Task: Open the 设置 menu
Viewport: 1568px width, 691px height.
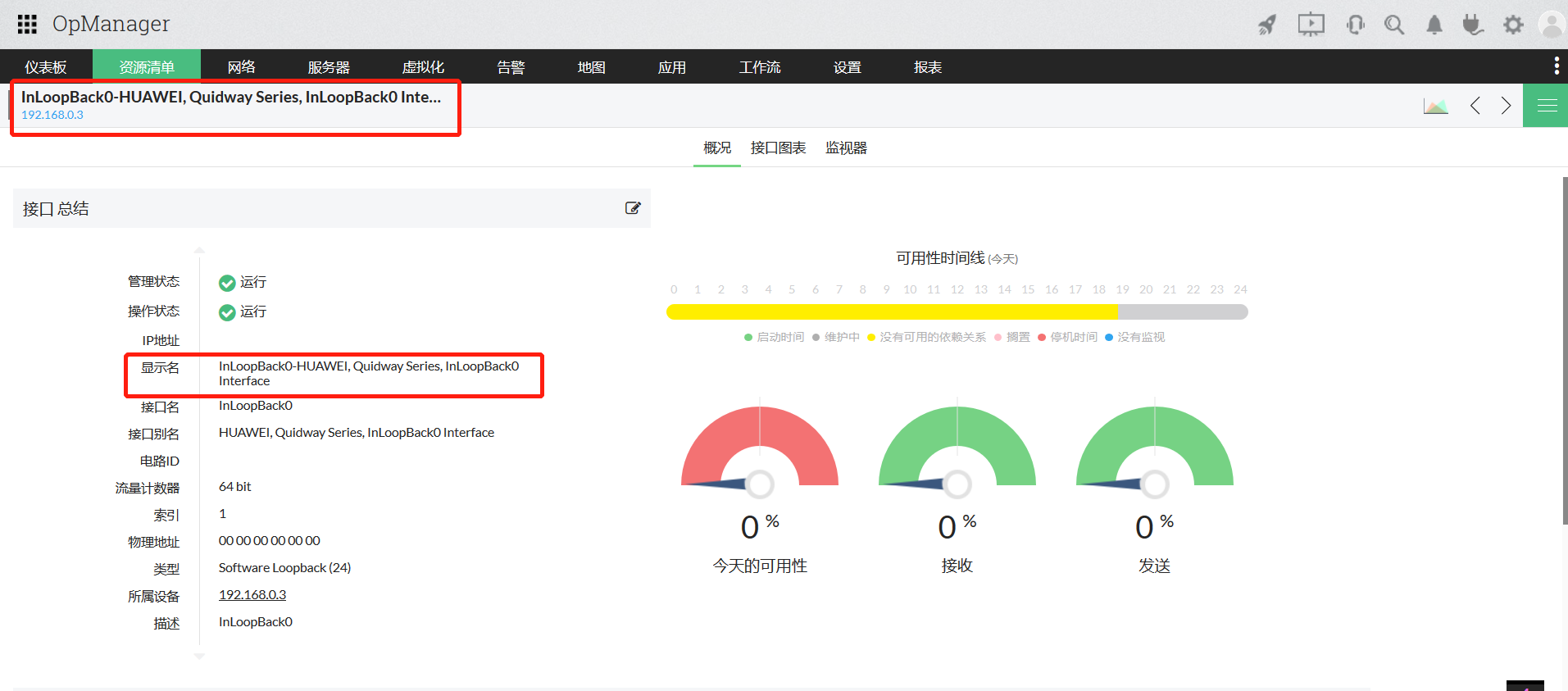Action: pos(848,67)
